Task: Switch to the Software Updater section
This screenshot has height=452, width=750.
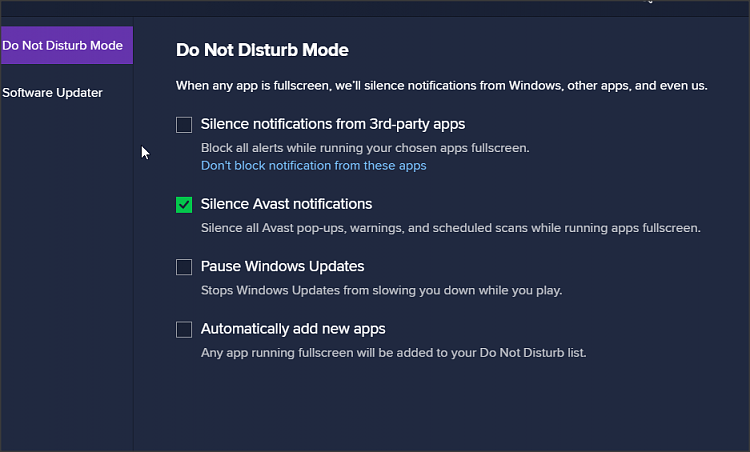Action: [x=53, y=93]
